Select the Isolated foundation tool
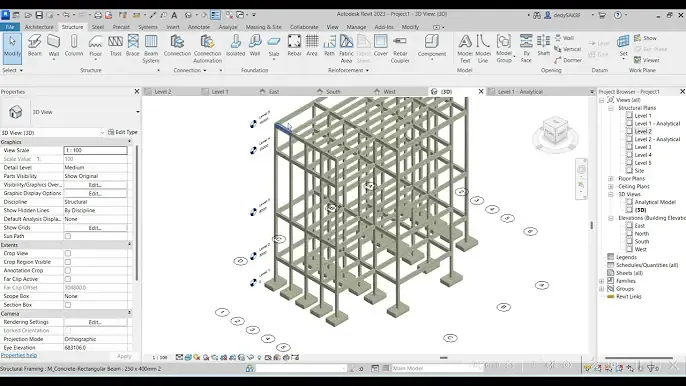The width and height of the screenshot is (686, 386). (x=235, y=46)
